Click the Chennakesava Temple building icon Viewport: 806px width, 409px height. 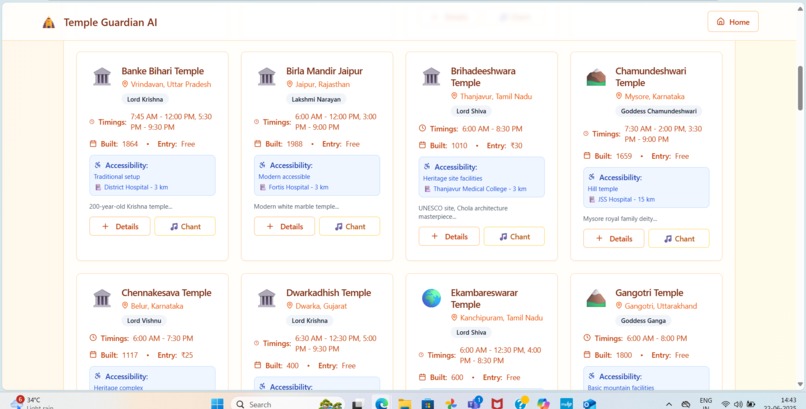click(102, 298)
